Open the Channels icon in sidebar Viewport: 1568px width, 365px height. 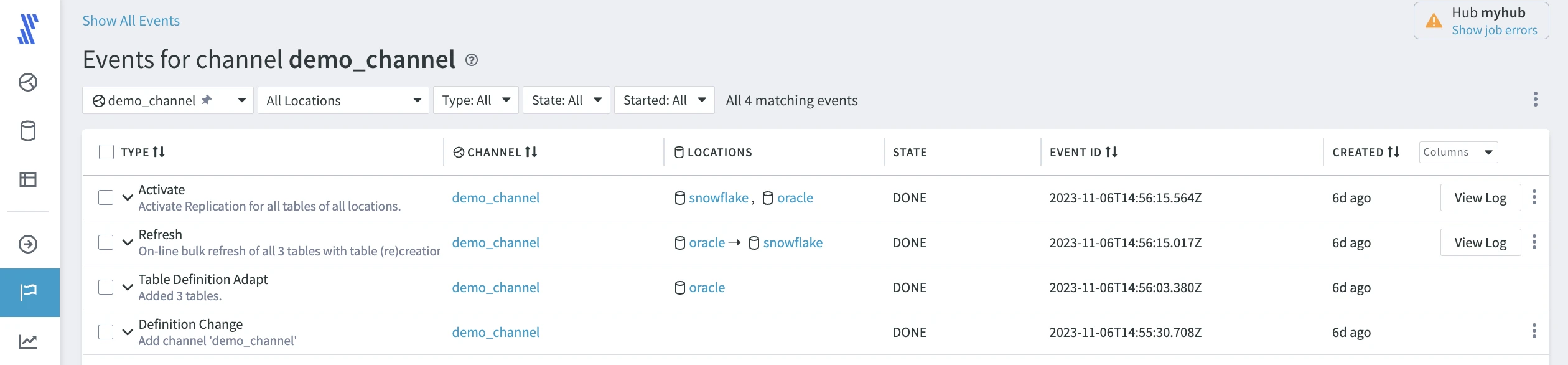tap(28, 82)
